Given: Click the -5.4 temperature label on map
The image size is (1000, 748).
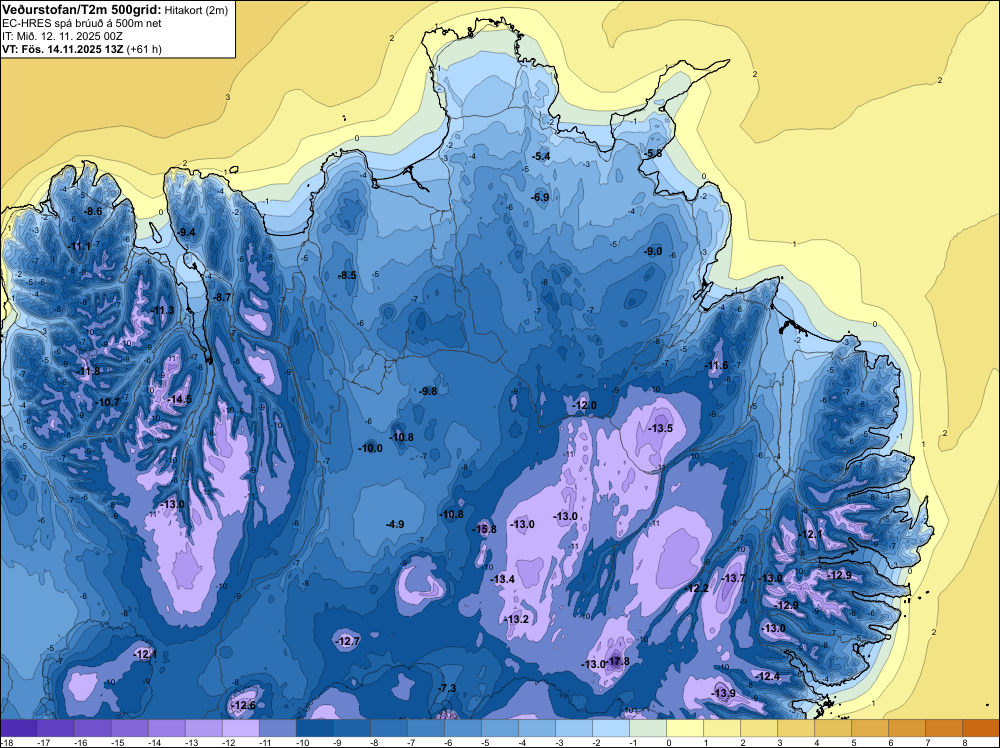Looking at the screenshot, I should [541, 156].
